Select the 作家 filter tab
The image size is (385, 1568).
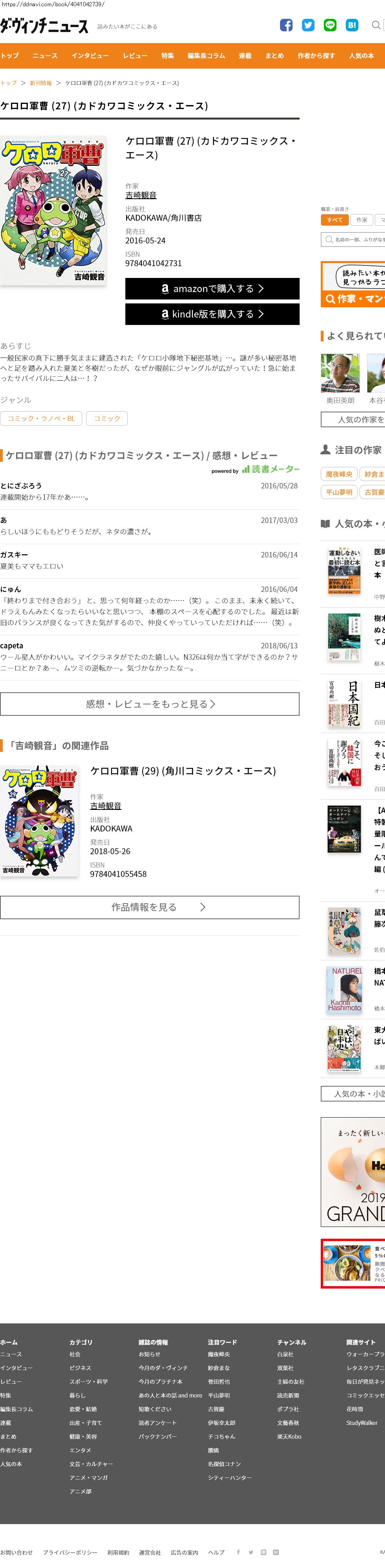[x=362, y=220]
